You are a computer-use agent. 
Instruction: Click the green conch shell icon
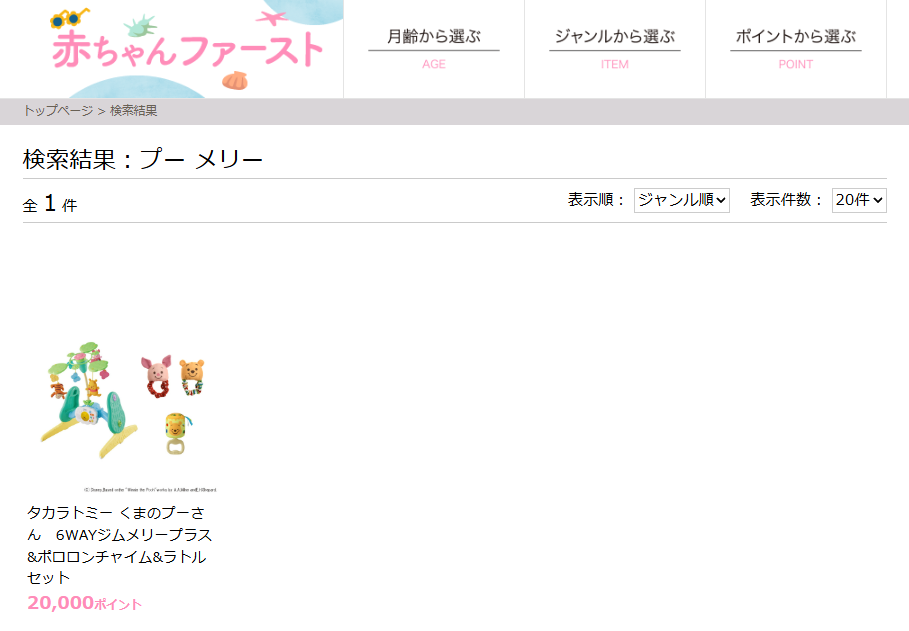(x=141, y=26)
